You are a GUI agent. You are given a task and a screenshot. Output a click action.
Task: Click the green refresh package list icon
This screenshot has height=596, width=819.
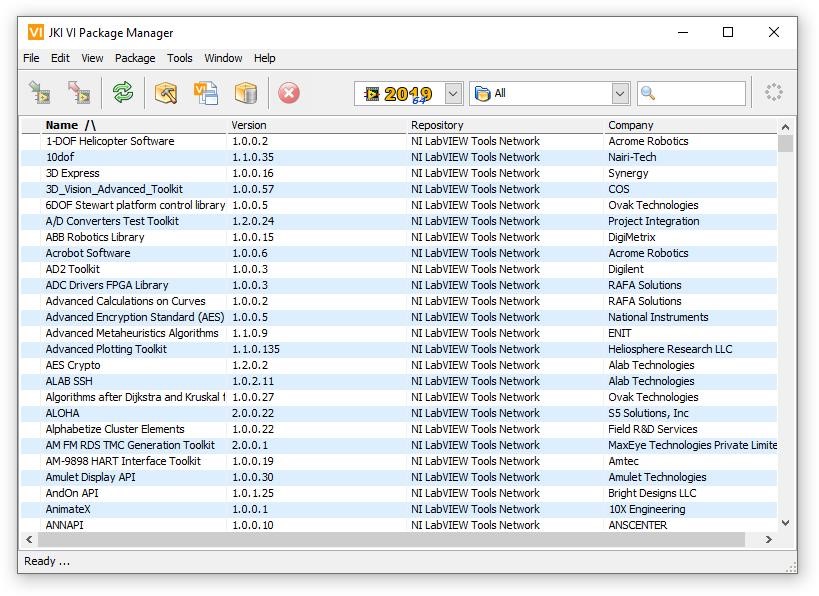123,93
